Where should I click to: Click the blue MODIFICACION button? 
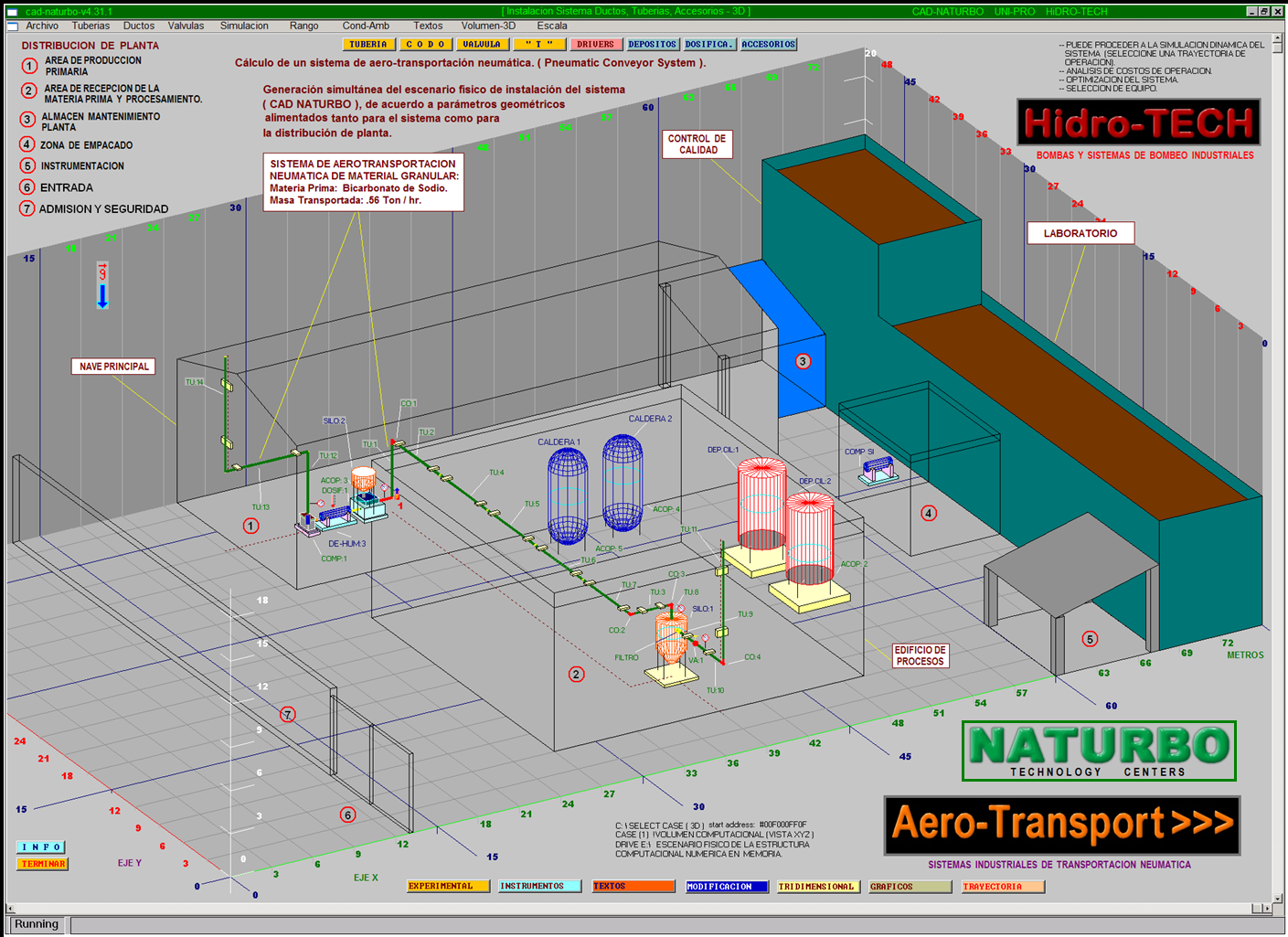pos(727,886)
